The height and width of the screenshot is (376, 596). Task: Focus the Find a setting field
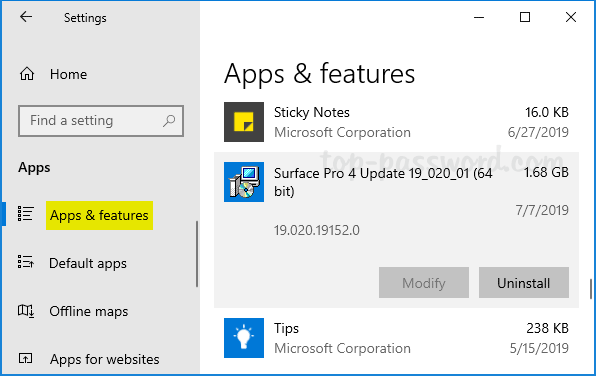click(101, 121)
